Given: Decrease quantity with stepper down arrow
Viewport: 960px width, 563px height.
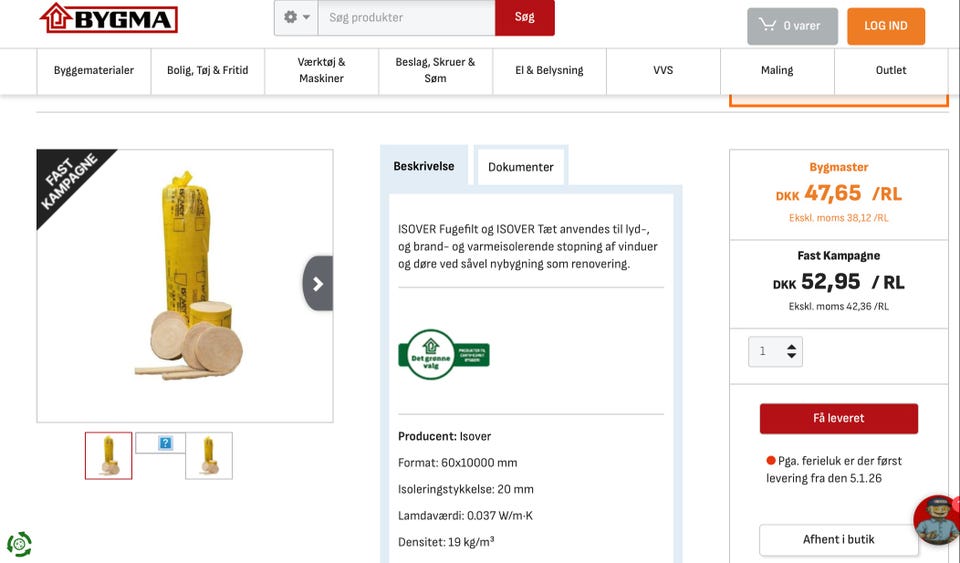Looking at the screenshot, I should (x=792, y=356).
